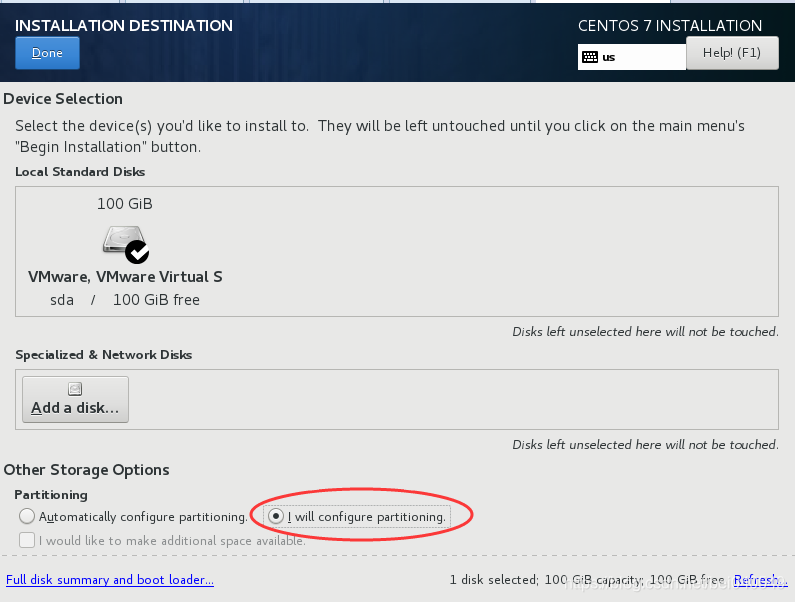The width and height of the screenshot is (795, 602).
Task: Click the checkmark badge on the sda disk
Action: 137,252
